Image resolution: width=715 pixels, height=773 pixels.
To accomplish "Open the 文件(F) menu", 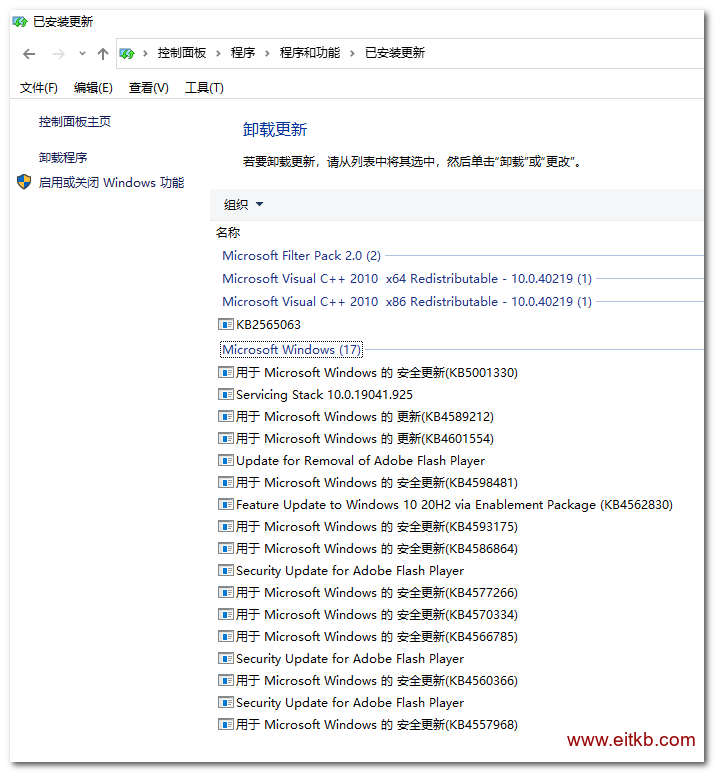I will click(x=38, y=88).
